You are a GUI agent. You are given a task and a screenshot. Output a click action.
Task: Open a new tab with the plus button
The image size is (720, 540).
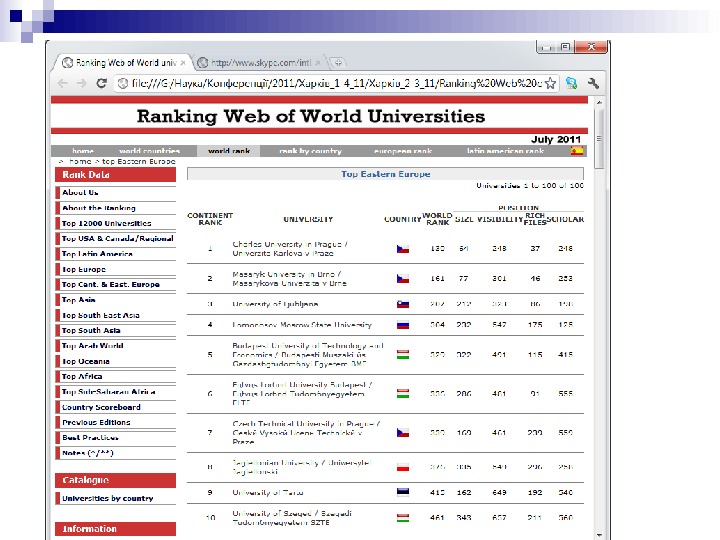[x=338, y=62]
